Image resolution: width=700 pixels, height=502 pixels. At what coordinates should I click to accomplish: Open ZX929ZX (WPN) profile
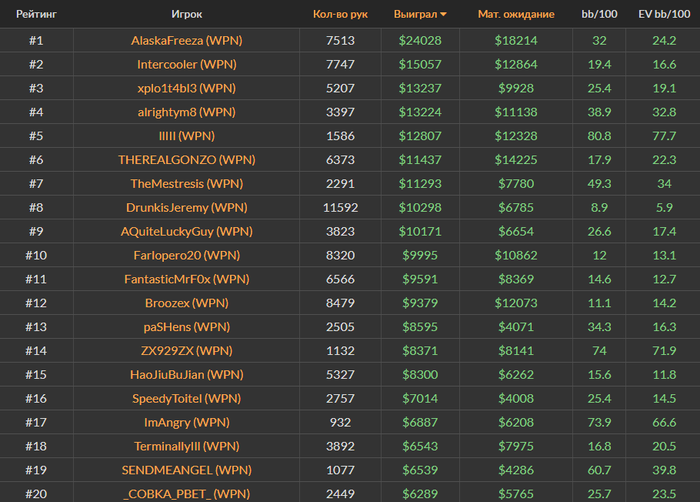187,351
